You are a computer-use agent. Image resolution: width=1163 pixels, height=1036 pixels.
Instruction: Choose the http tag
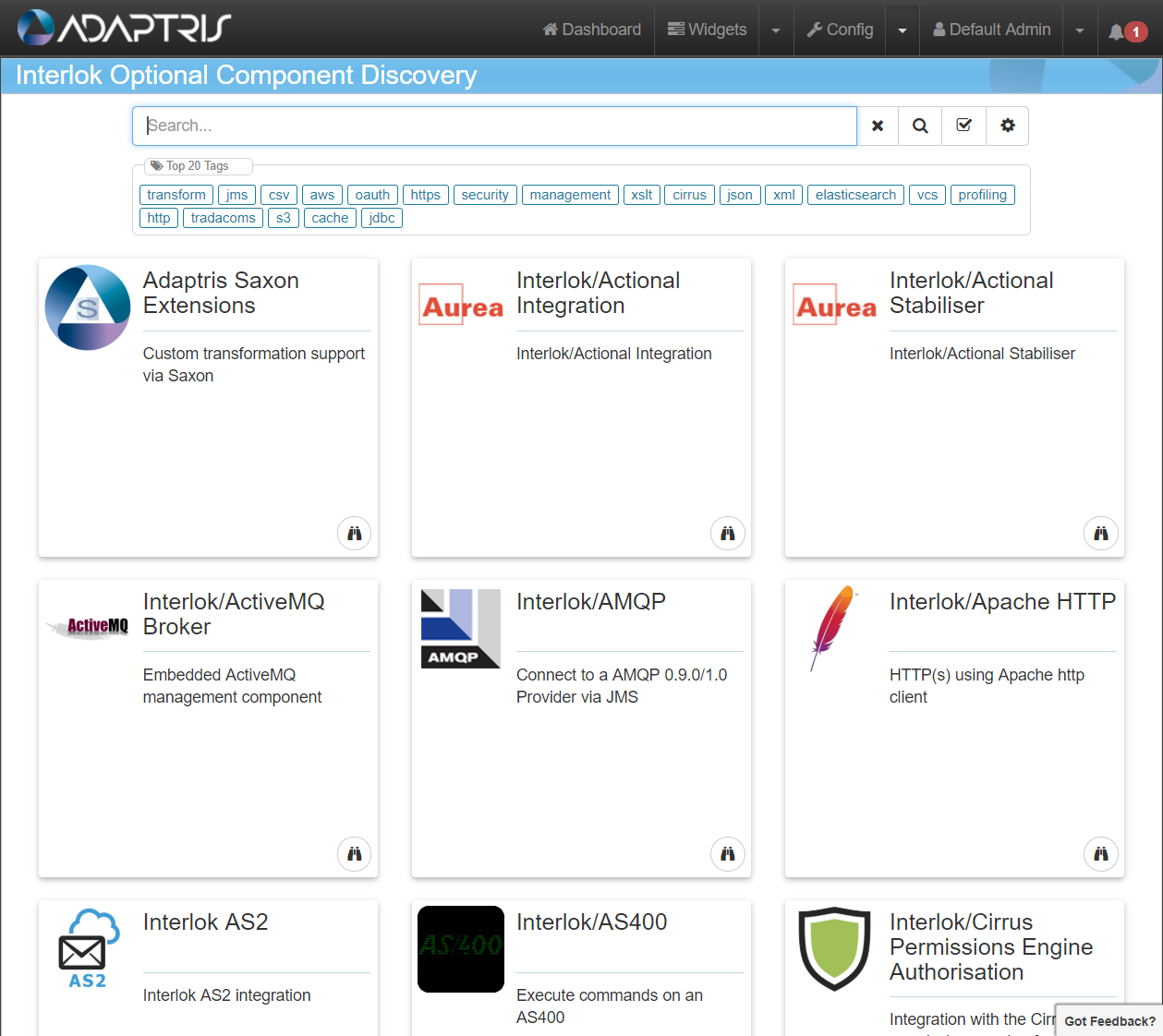159,218
